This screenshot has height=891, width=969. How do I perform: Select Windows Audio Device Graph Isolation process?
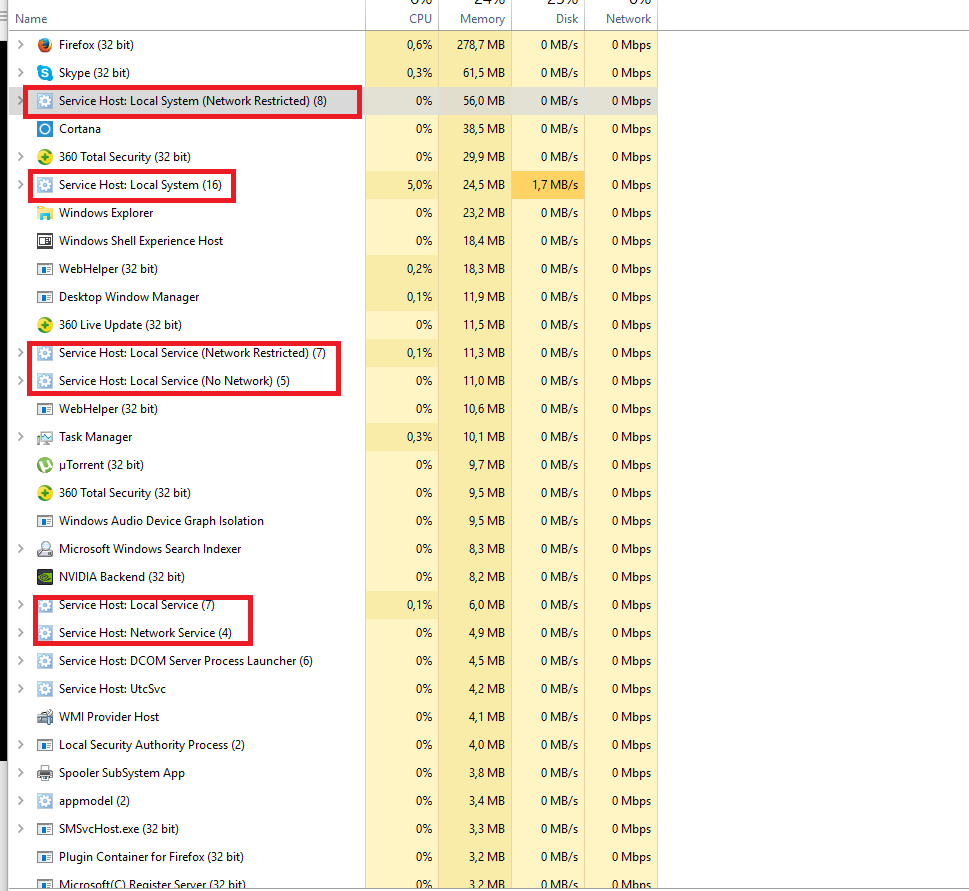pos(161,521)
